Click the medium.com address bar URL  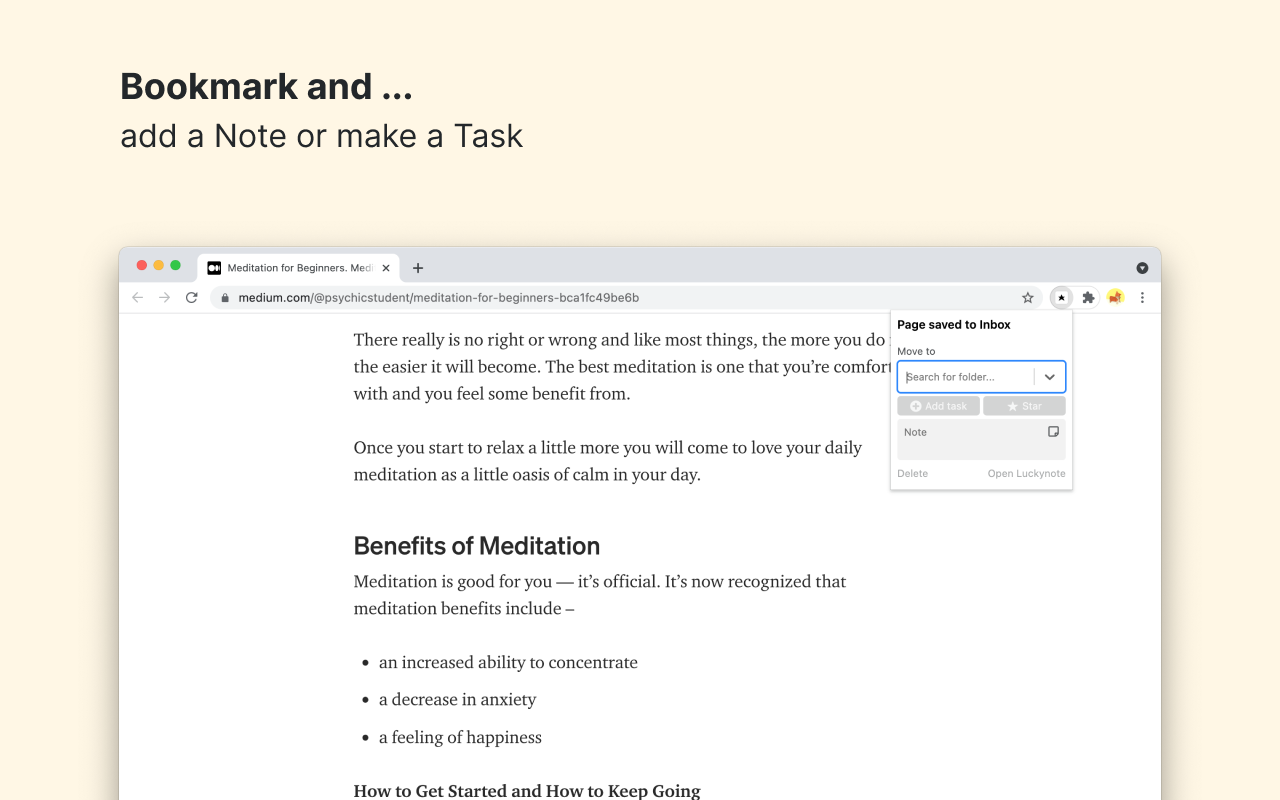click(x=438, y=297)
